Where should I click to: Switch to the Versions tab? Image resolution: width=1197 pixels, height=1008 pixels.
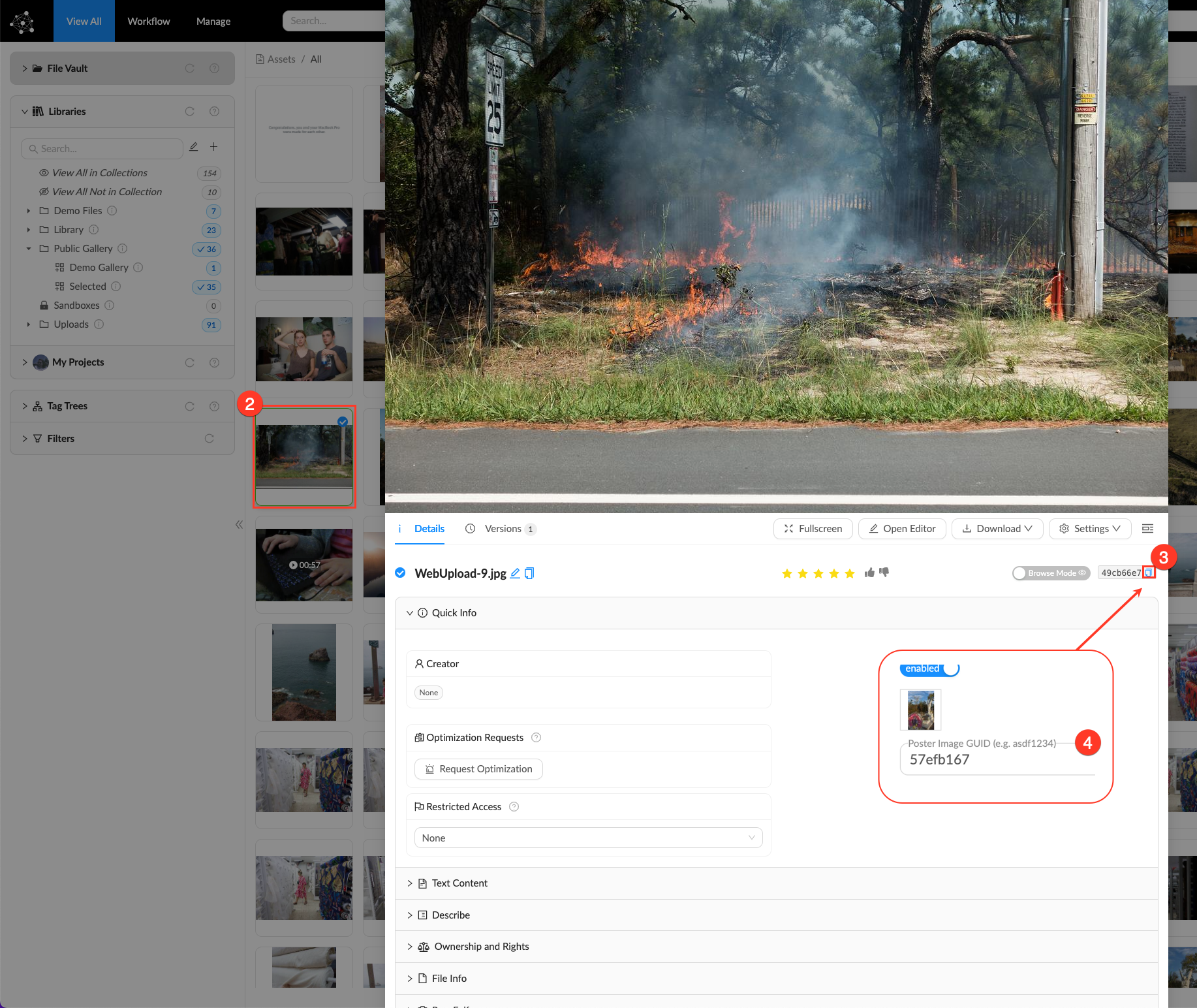click(503, 529)
